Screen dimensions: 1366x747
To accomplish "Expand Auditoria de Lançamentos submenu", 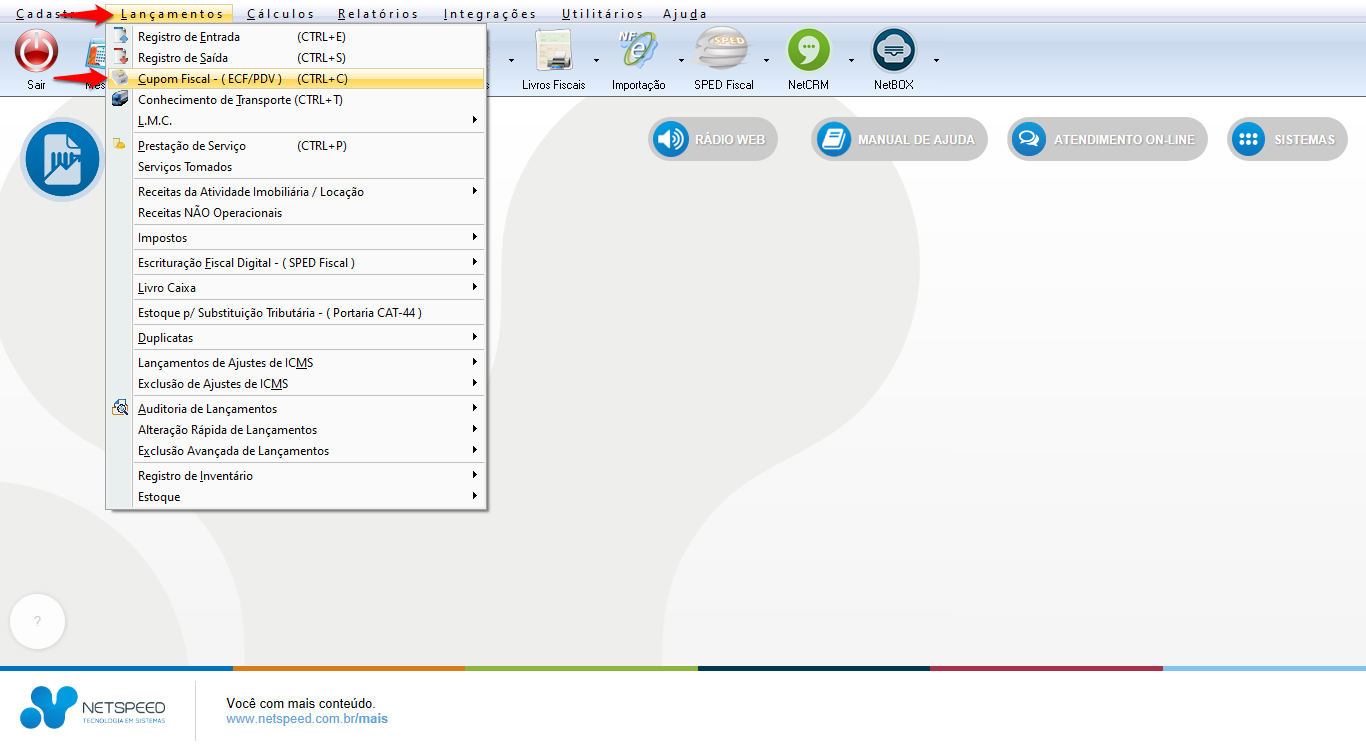I will [296, 409].
